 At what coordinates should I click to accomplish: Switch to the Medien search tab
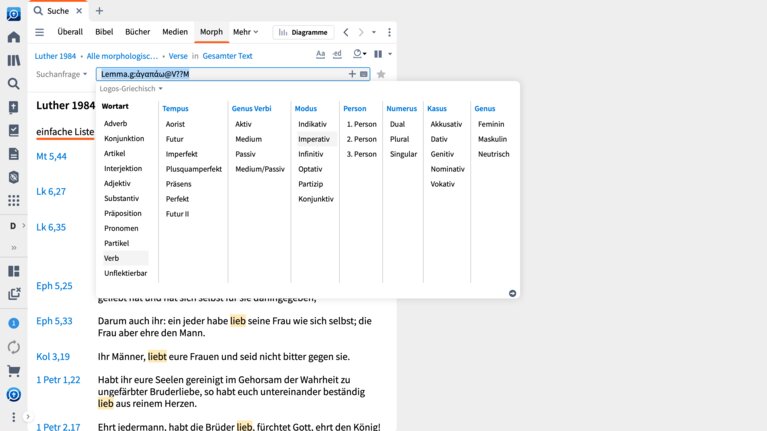click(175, 32)
